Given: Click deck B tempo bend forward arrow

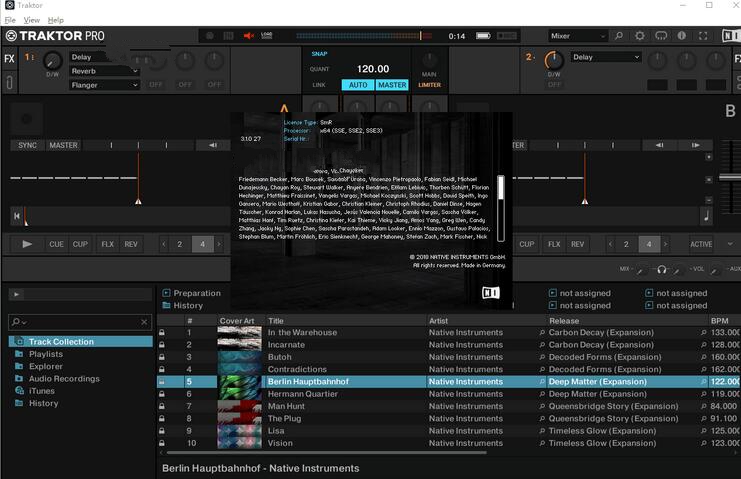Looking at the screenshot, I should (x=695, y=145).
